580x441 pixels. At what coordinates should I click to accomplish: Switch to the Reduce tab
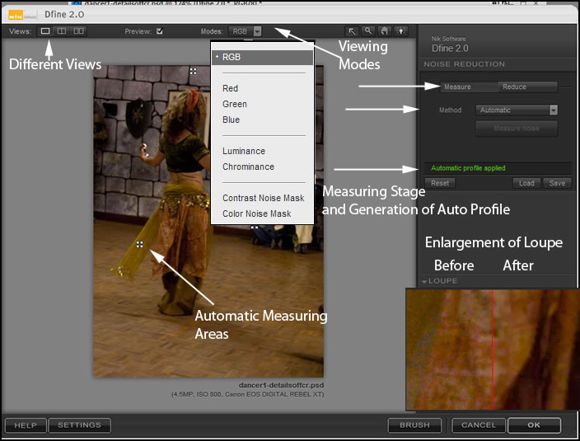pos(528,87)
